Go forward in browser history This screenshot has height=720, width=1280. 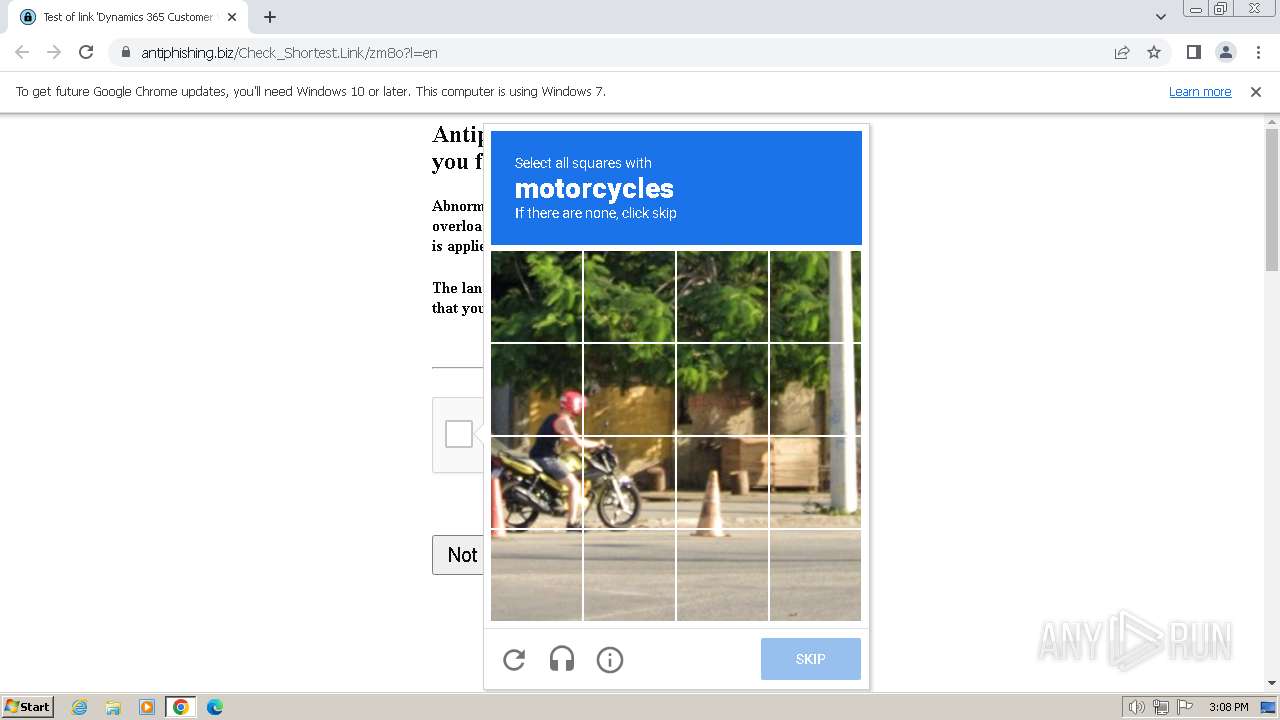54,52
